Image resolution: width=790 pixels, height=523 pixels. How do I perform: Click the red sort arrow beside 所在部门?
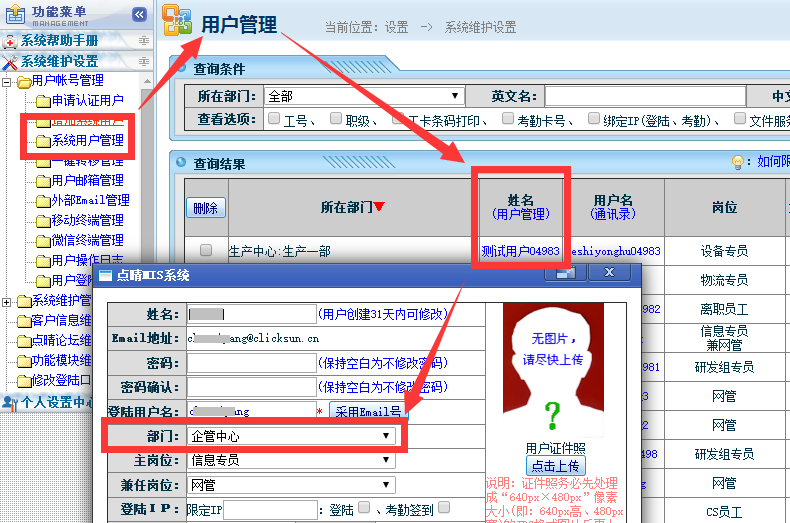pos(379,208)
